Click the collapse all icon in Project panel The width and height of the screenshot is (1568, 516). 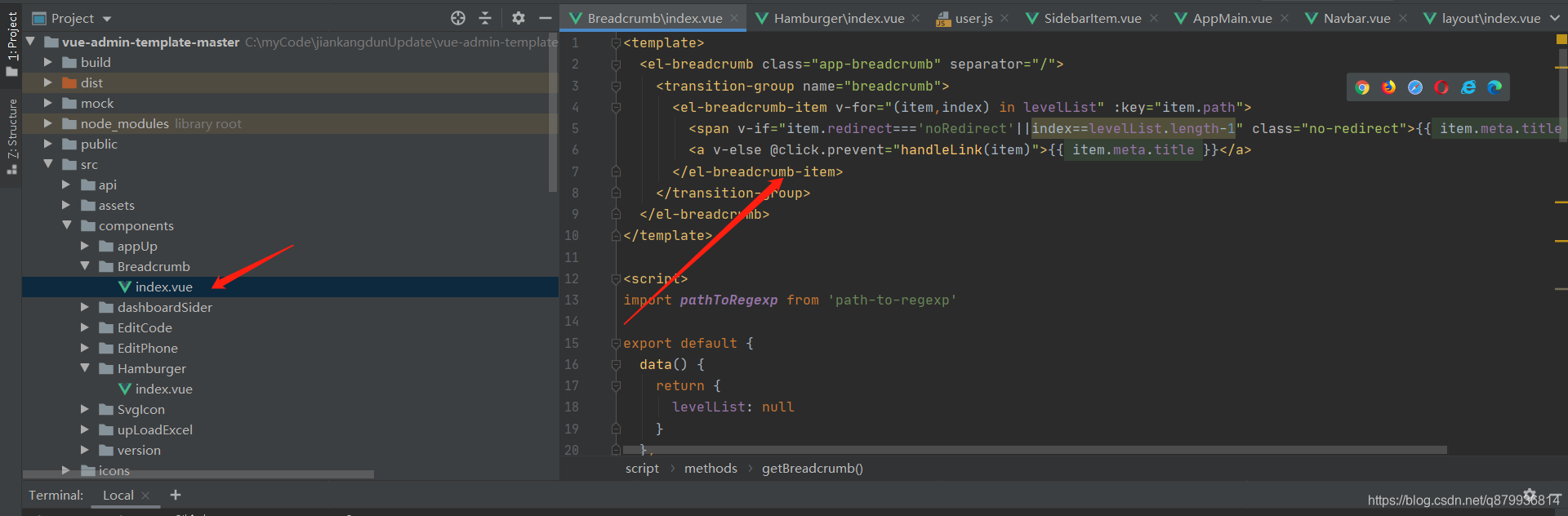485,18
